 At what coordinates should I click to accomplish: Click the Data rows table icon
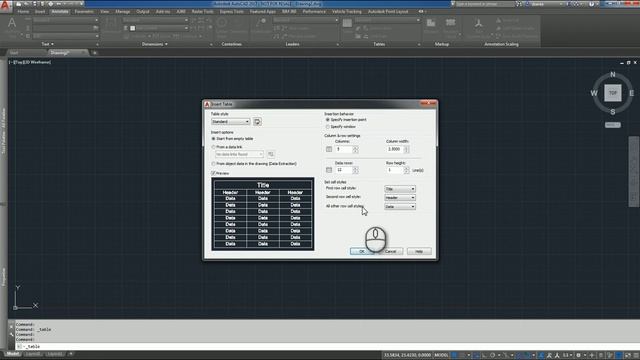pos(329,170)
